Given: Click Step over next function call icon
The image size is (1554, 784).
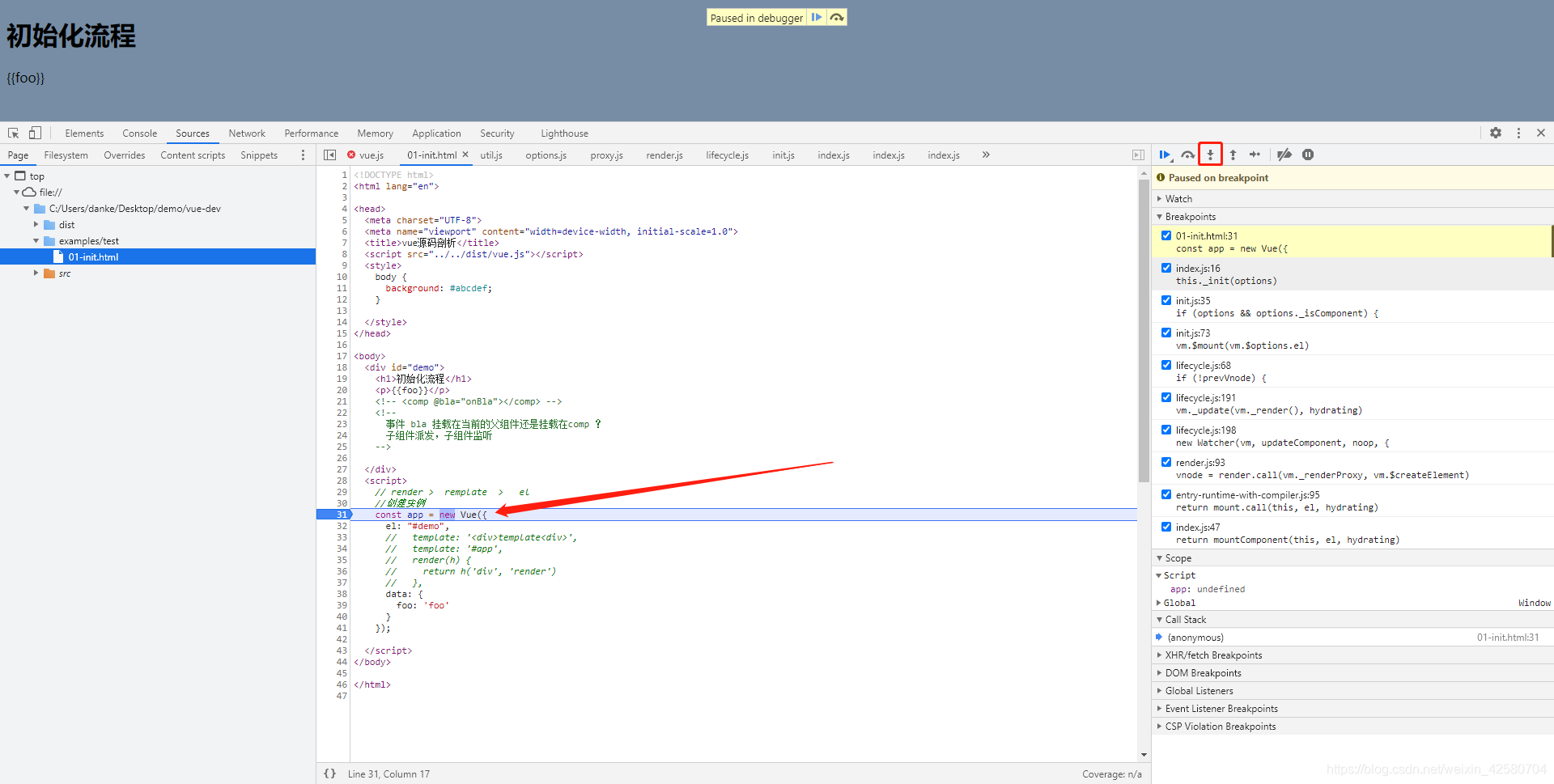Looking at the screenshot, I should [x=1187, y=155].
